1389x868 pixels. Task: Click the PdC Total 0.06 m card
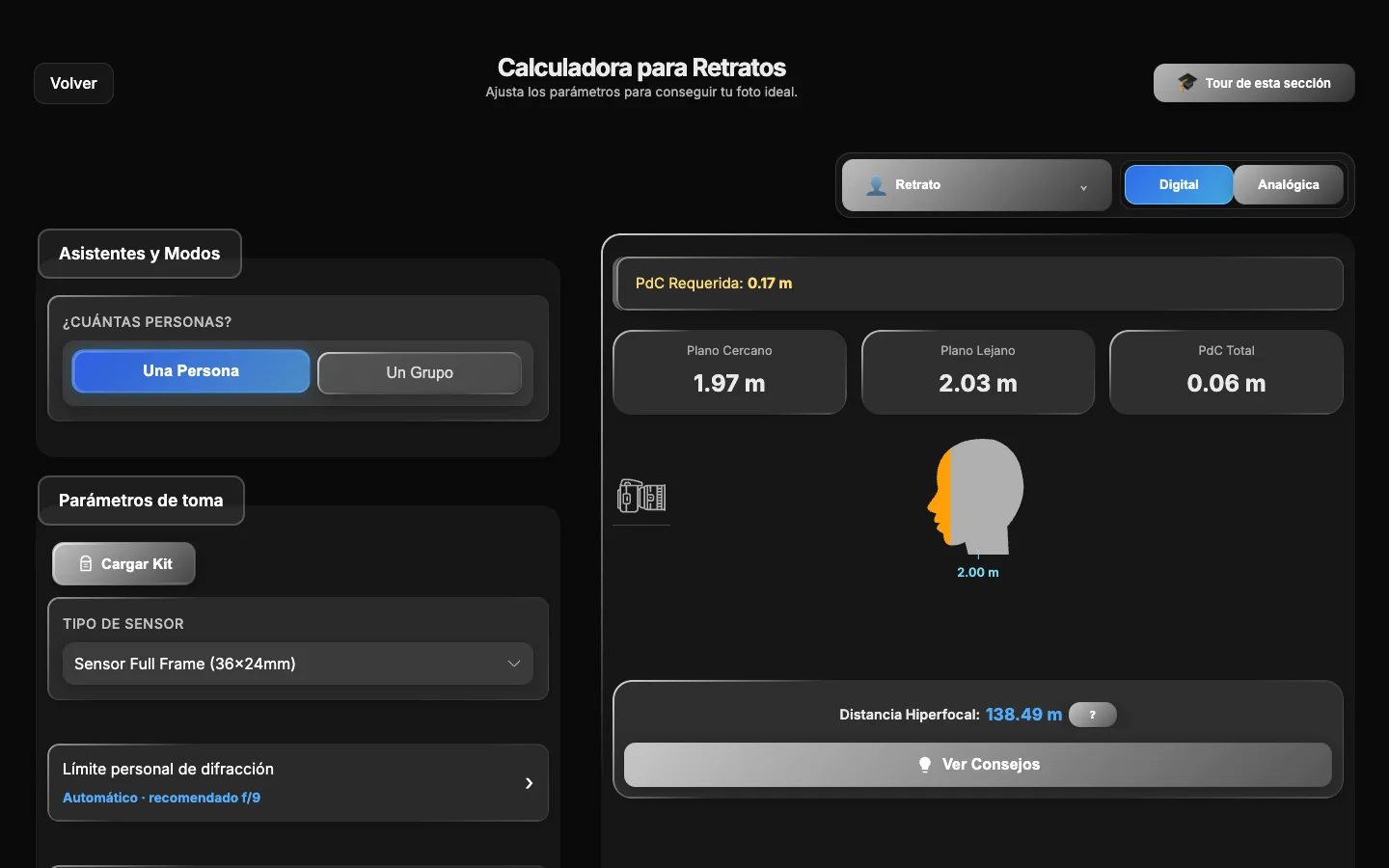pos(1226,372)
